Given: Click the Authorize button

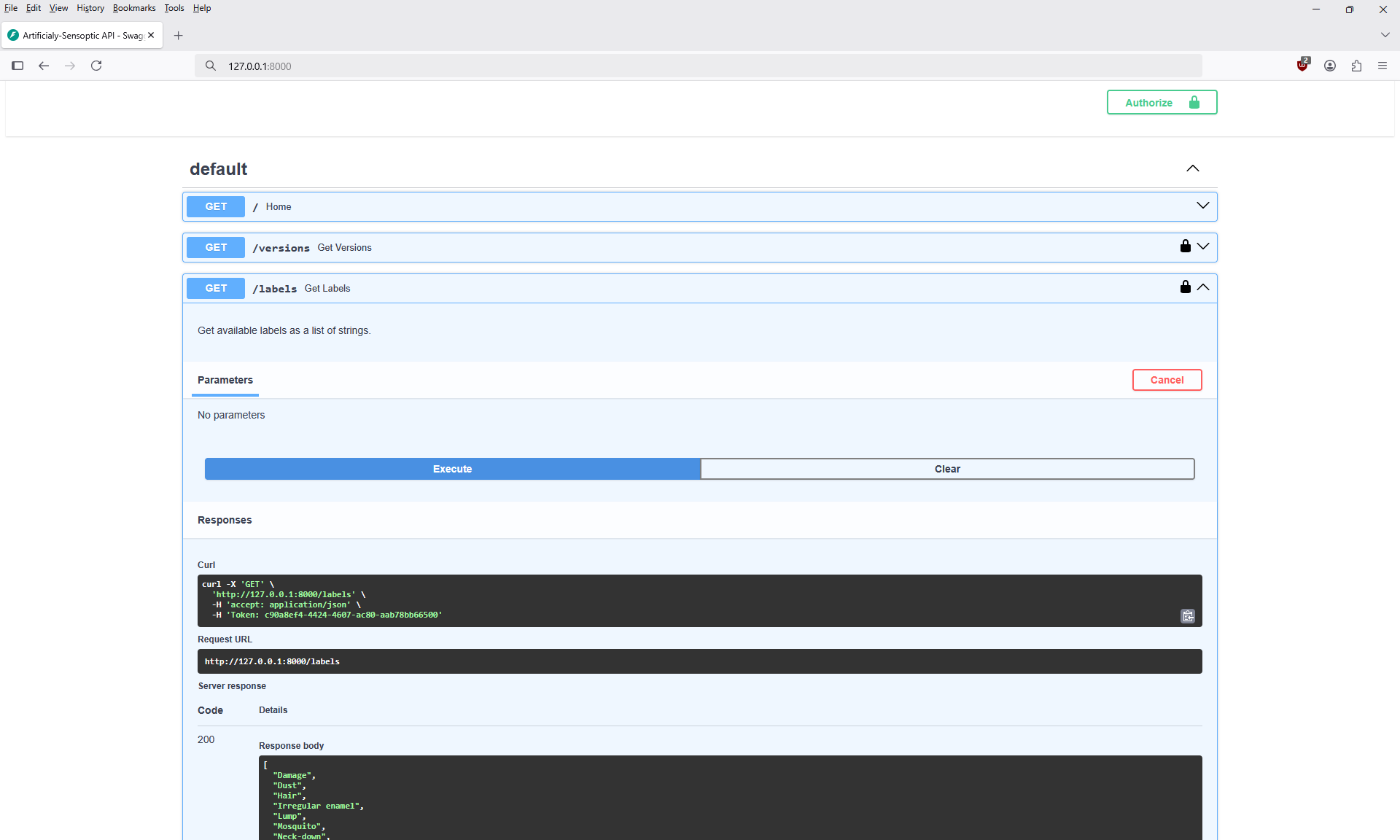Looking at the screenshot, I should [1162, 102].
